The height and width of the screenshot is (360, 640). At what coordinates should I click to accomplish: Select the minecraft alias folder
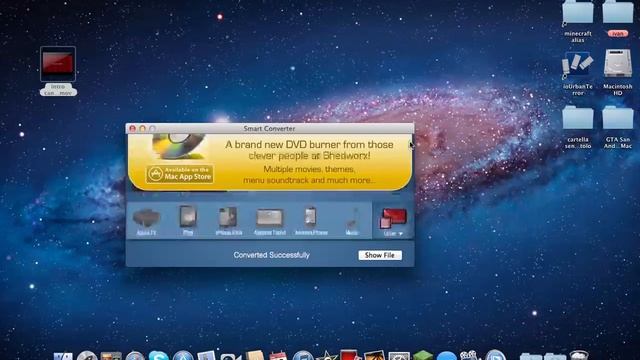578,22
